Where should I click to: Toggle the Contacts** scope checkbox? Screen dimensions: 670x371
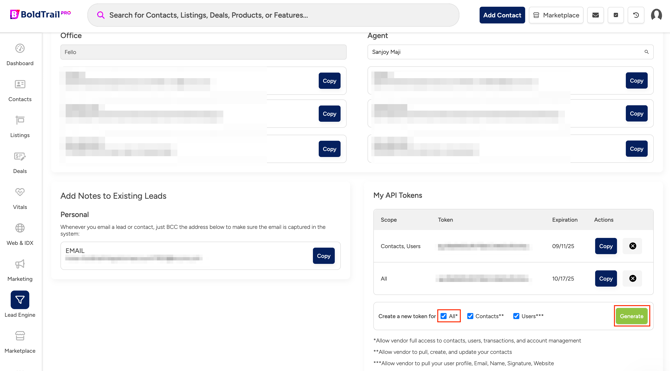click(x=470, y=316)
